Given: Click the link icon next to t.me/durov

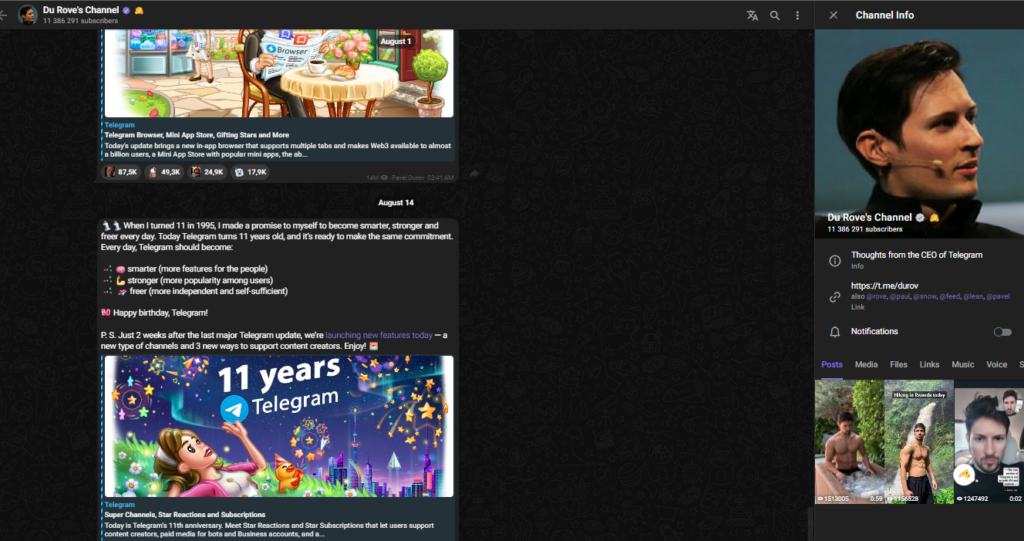Looking at the screenshot, I should 835,297.
